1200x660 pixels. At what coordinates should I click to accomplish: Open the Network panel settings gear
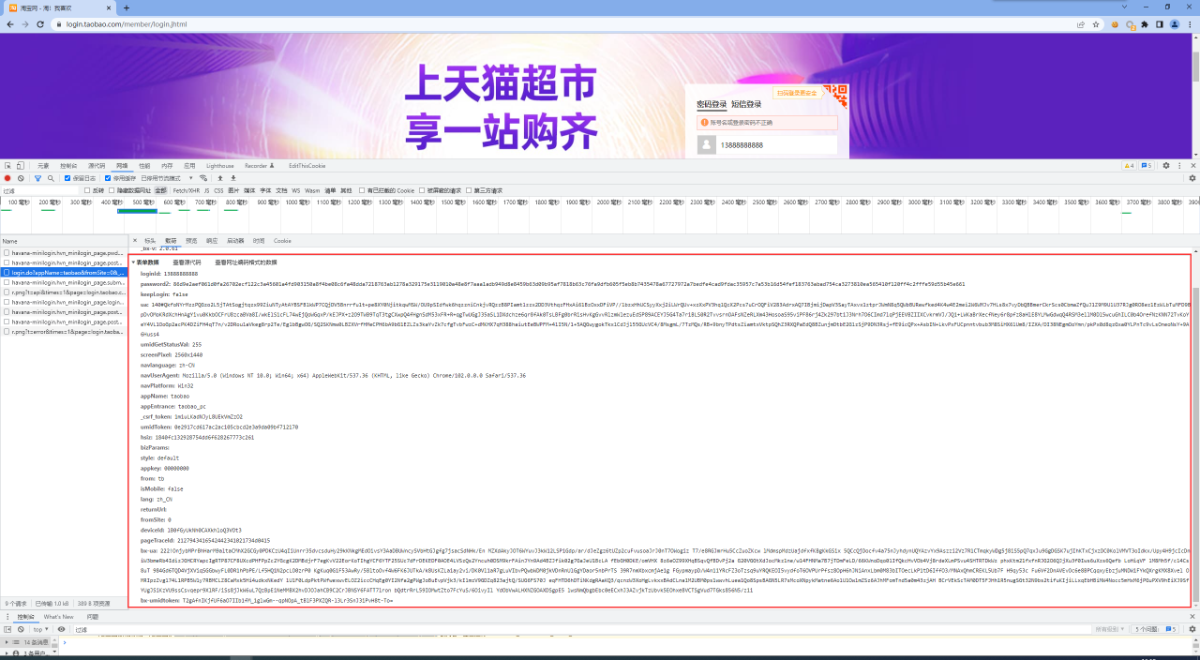click(x=1192, y=178)
